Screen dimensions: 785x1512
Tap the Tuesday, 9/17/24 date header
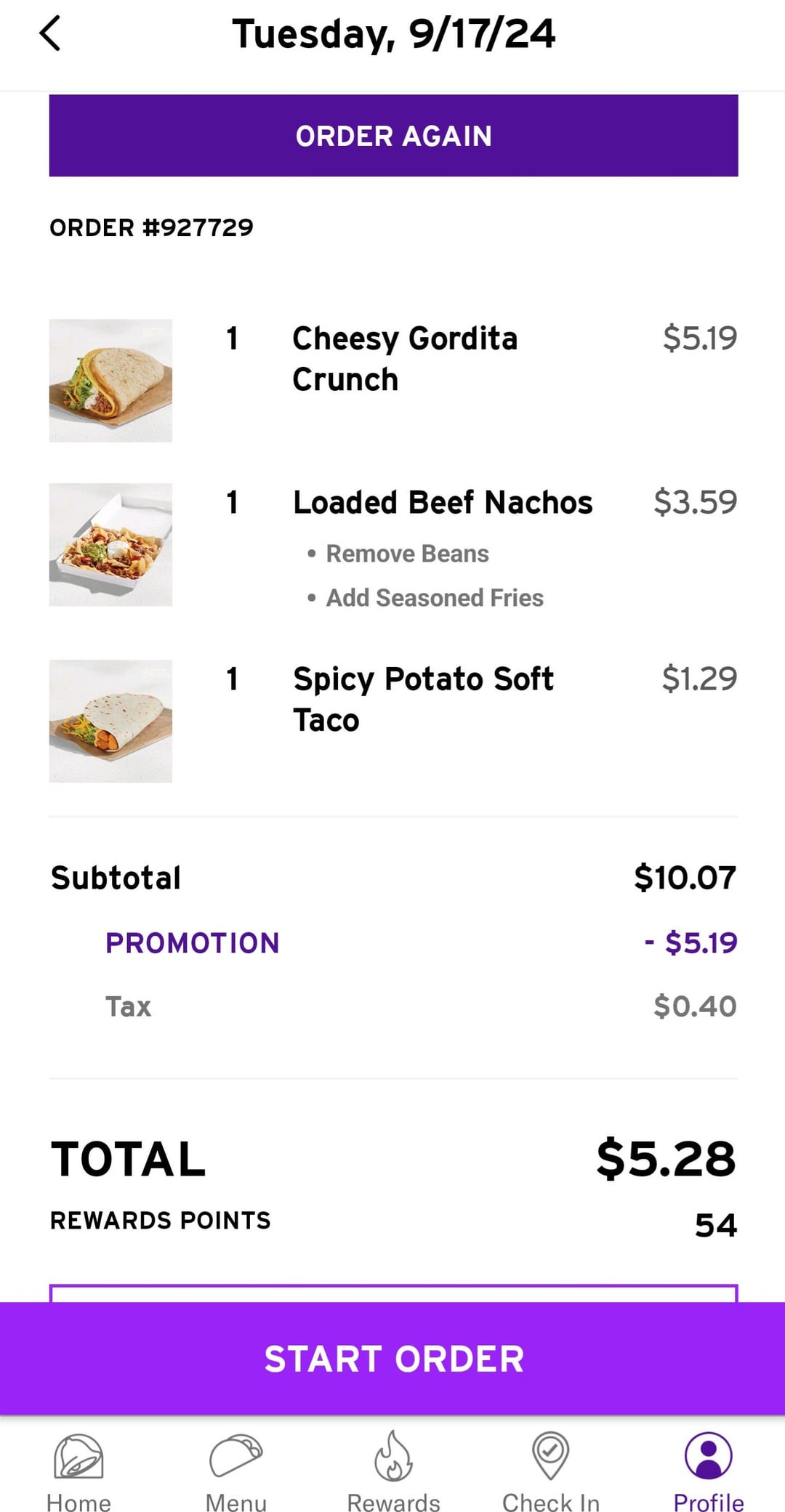click(393, 34)
